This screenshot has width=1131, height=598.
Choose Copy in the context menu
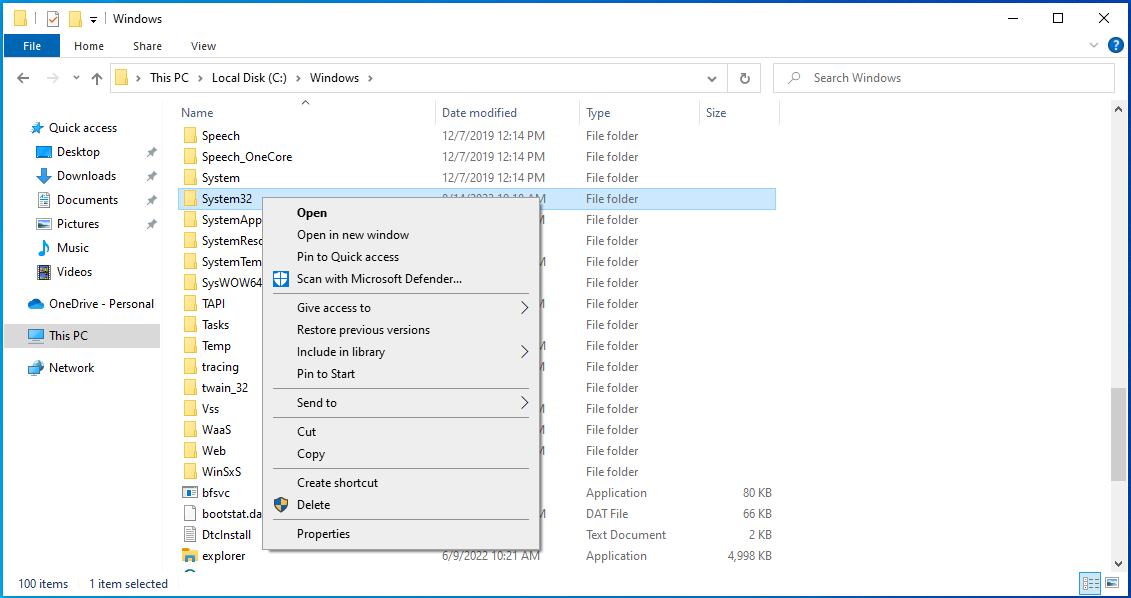coord(310,454)
